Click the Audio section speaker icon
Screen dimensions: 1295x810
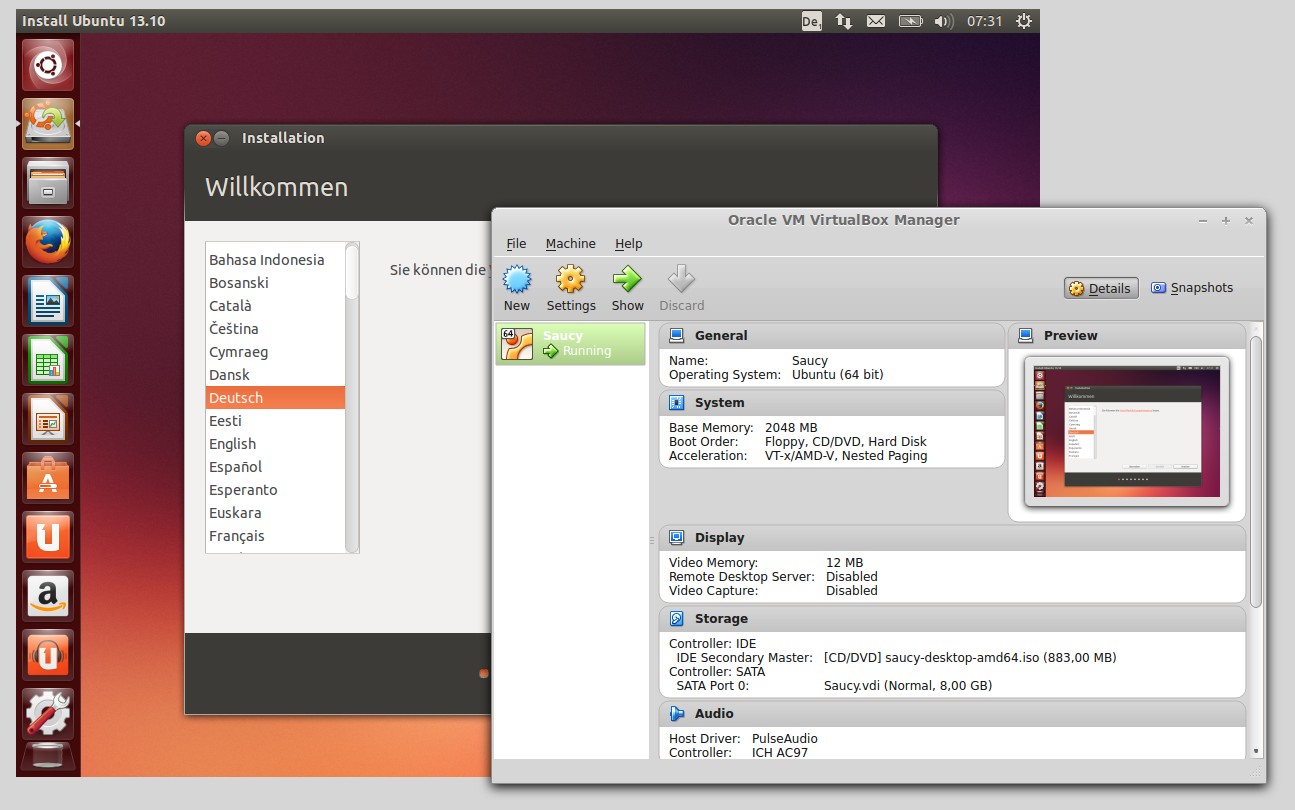click(677, 714)
